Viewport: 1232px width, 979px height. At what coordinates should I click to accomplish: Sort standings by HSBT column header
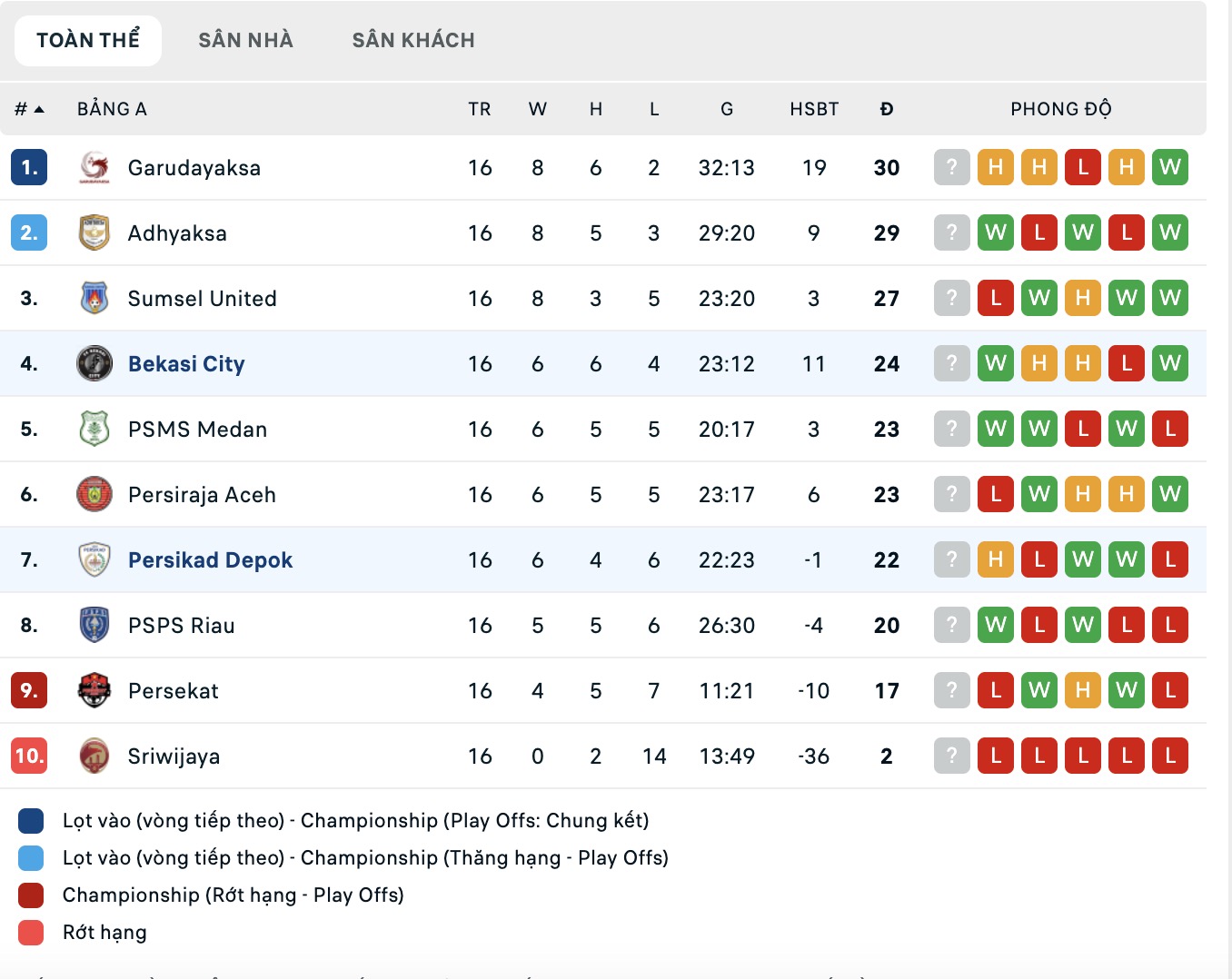(814, 109)
